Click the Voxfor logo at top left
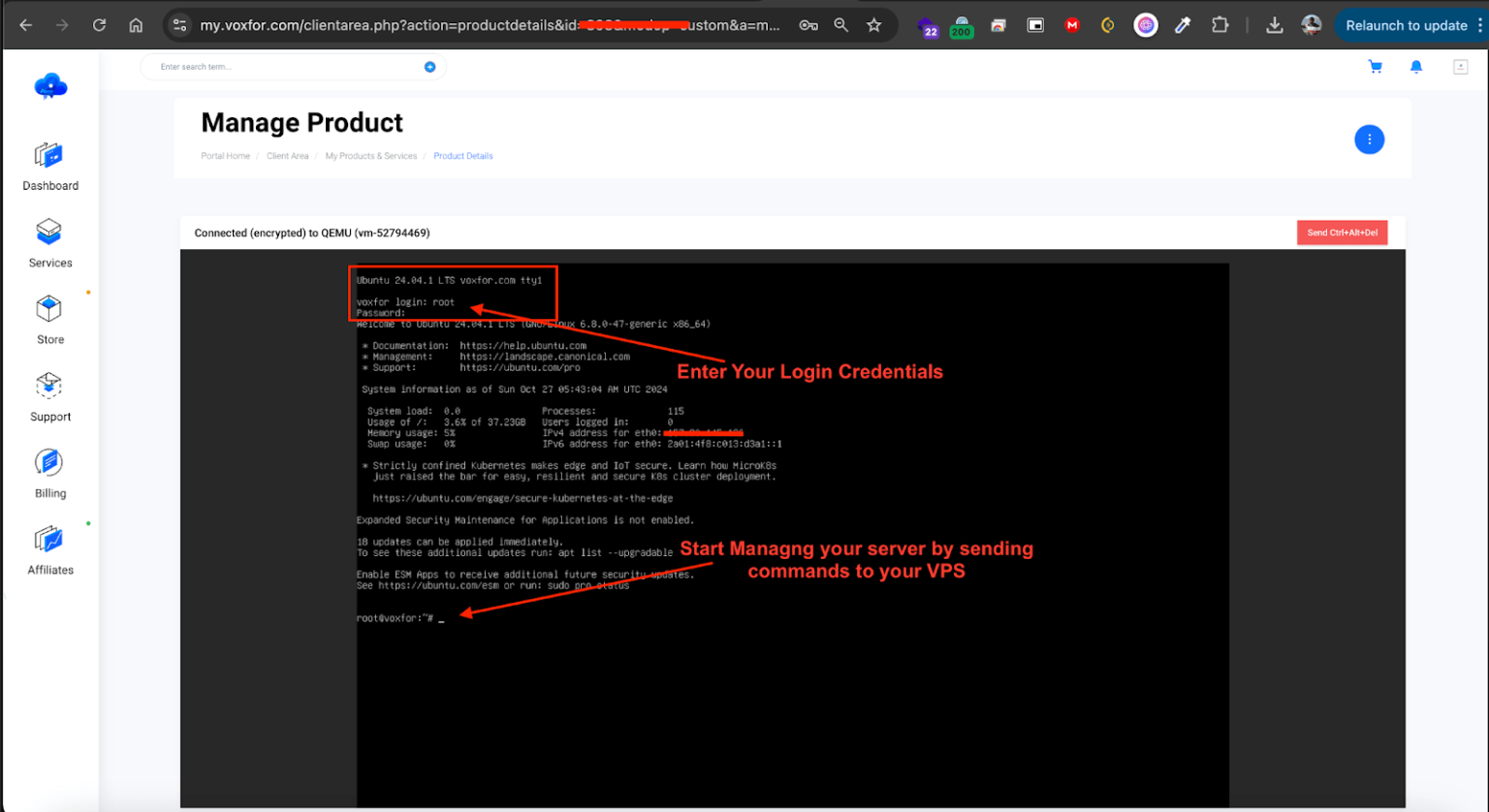This screenshot has height=812, width=1489. (x=49, y=87)
